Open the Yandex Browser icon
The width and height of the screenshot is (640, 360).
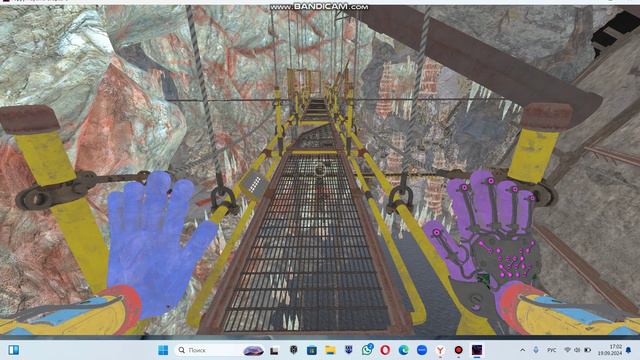(440, 350)
